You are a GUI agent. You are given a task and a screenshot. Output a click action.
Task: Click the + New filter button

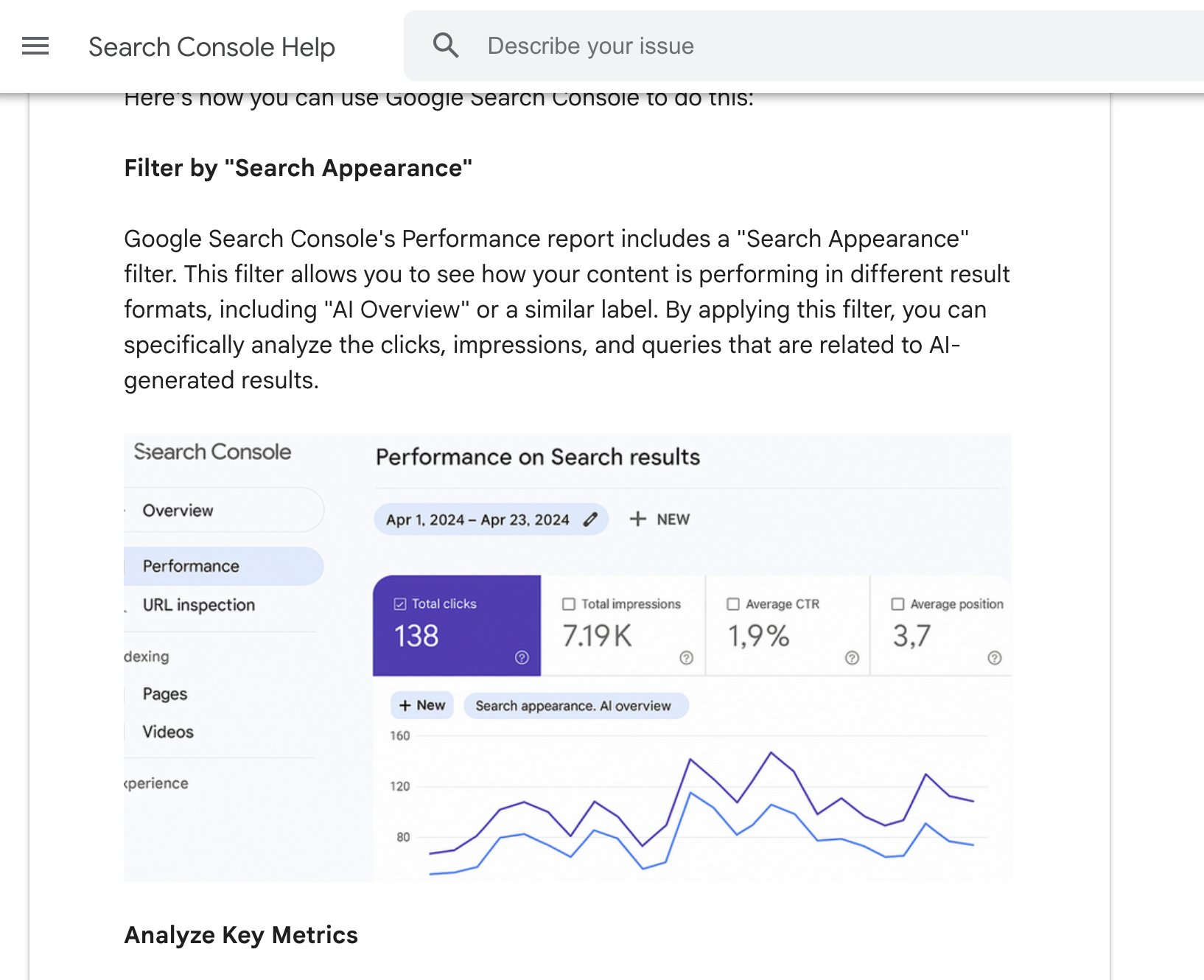click(422, 705)
